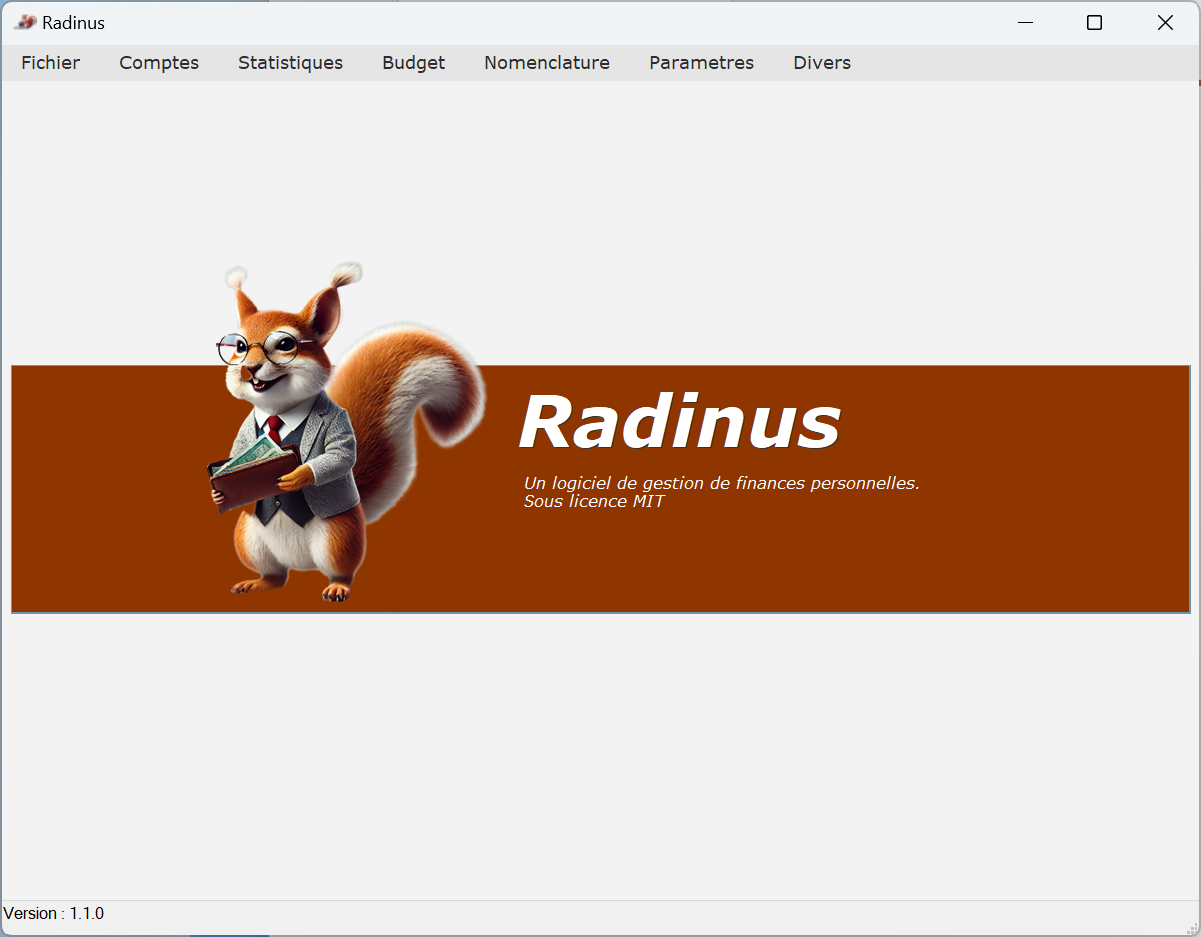
Task: Open the Budget menu
Action: pos(413,62)
